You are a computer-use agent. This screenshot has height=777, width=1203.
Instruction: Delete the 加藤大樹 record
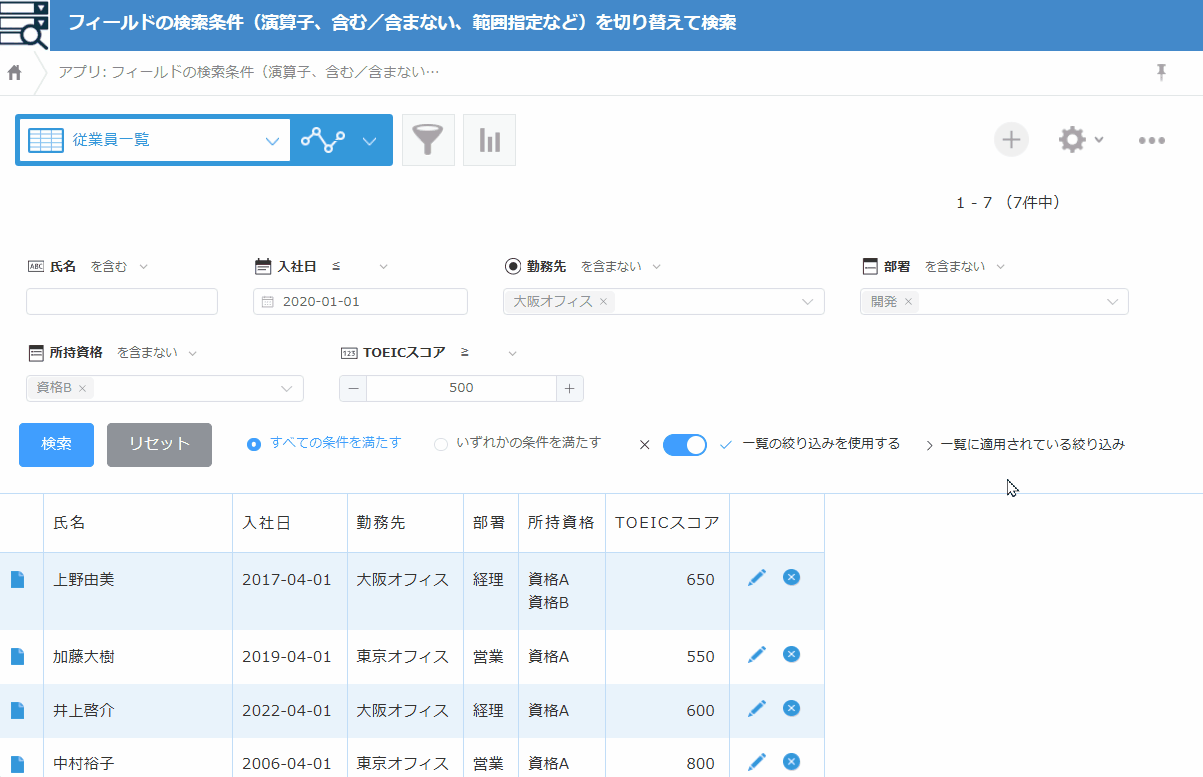pyautogui.click(x=791, y=654)
